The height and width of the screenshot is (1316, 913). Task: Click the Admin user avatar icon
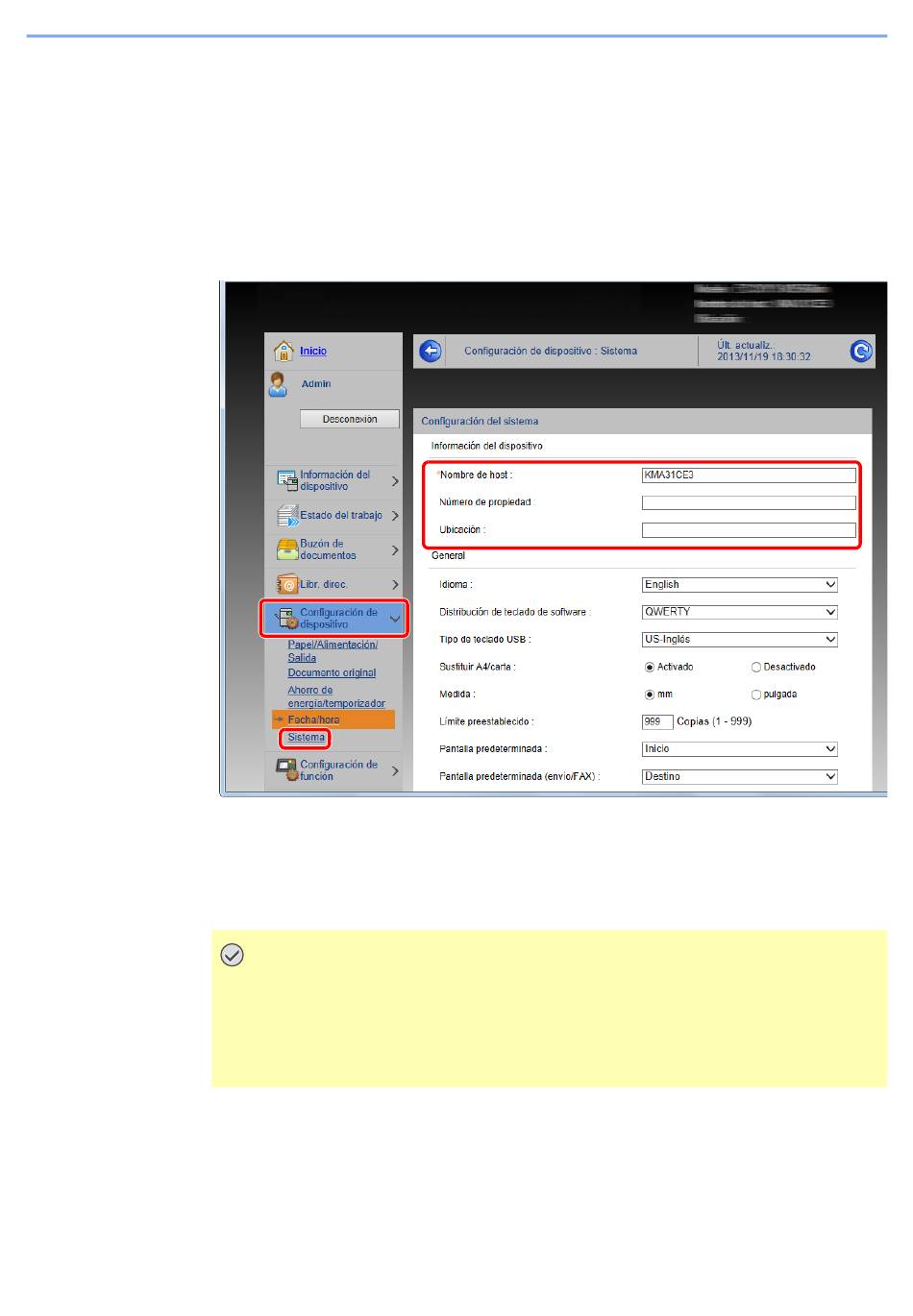(278, 384)
